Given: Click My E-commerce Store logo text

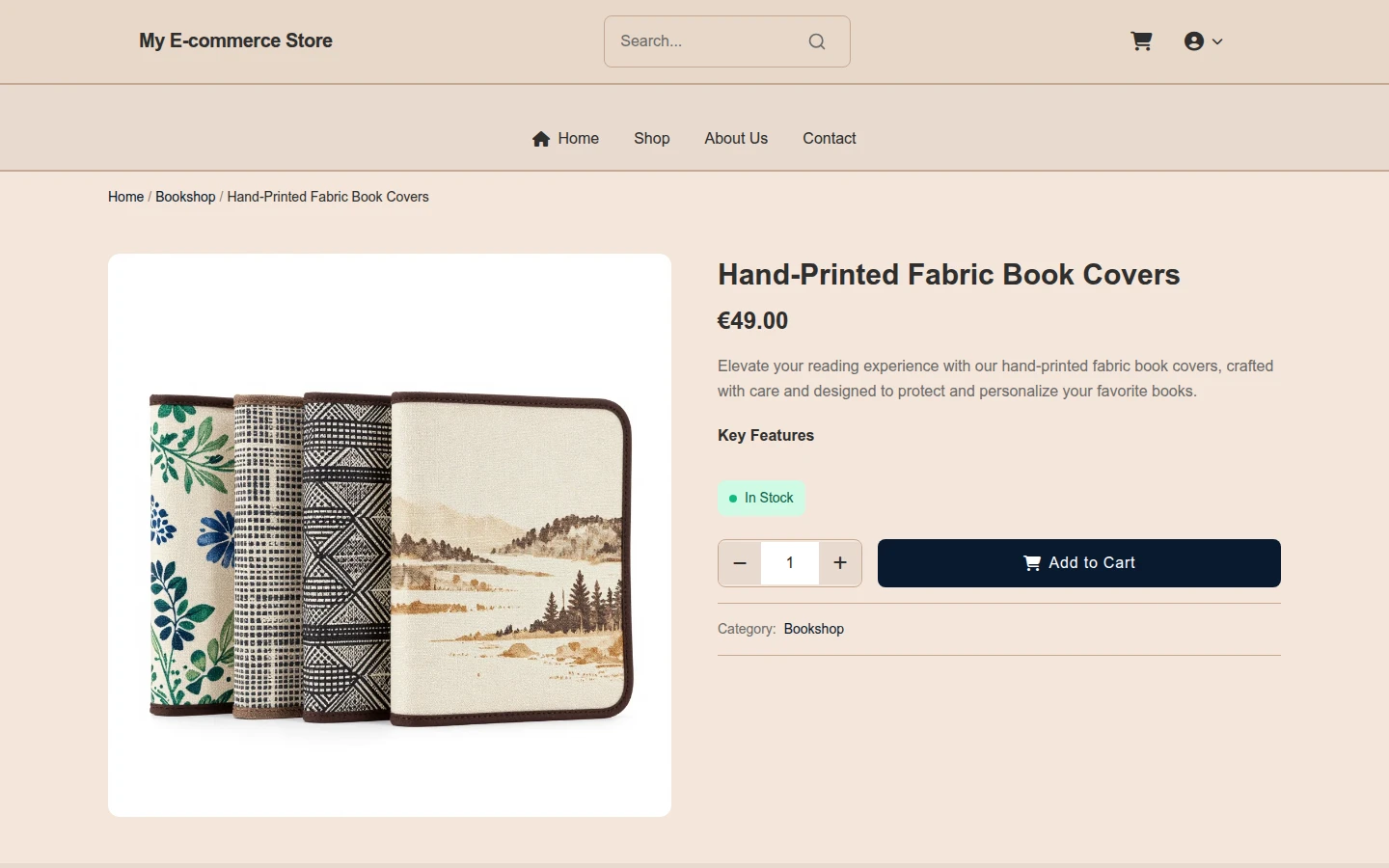Looking at the screenshot, I should coord(235,41).
